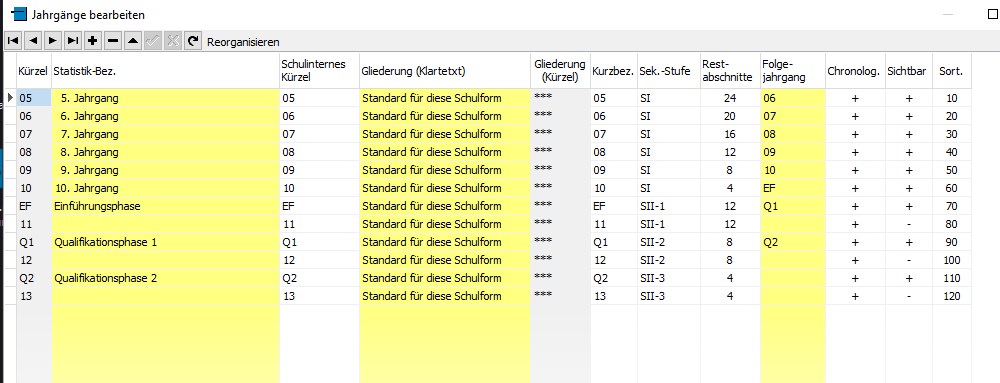The width and height of the screenshot is (1000, 383).
Task: Select Kürzel cell 'Q2'
Action: (x=33, y=278)
